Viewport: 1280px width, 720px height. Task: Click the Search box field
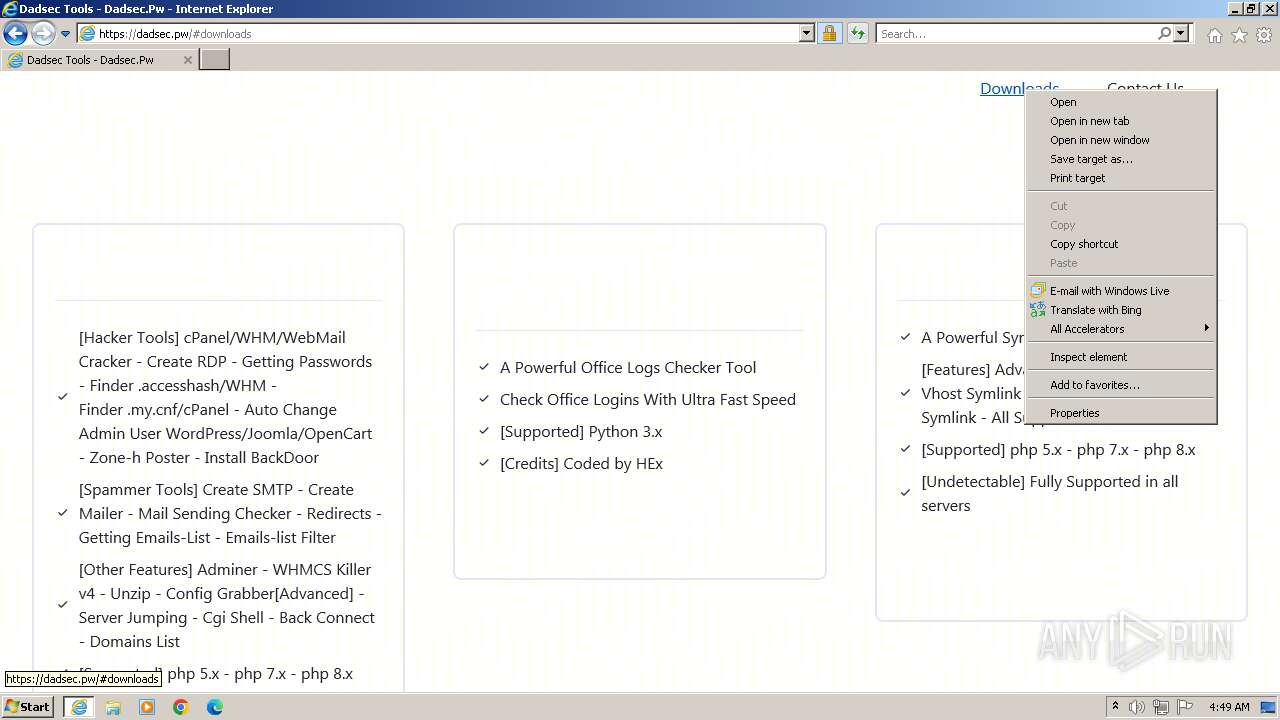(1017, 33)
